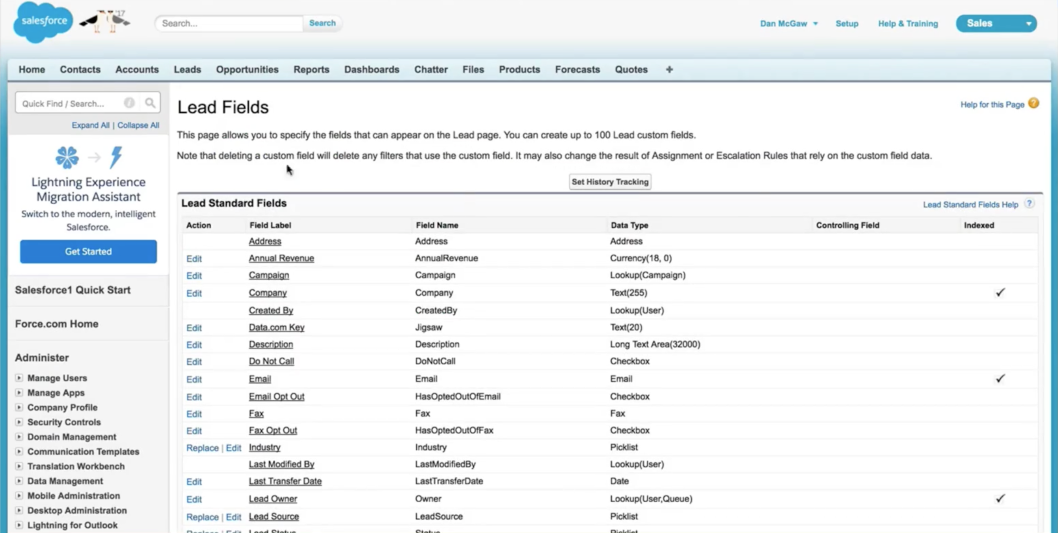Screen dimensions: 1058x533
Task: Click the Search button in the header
Action: point(323,23)
